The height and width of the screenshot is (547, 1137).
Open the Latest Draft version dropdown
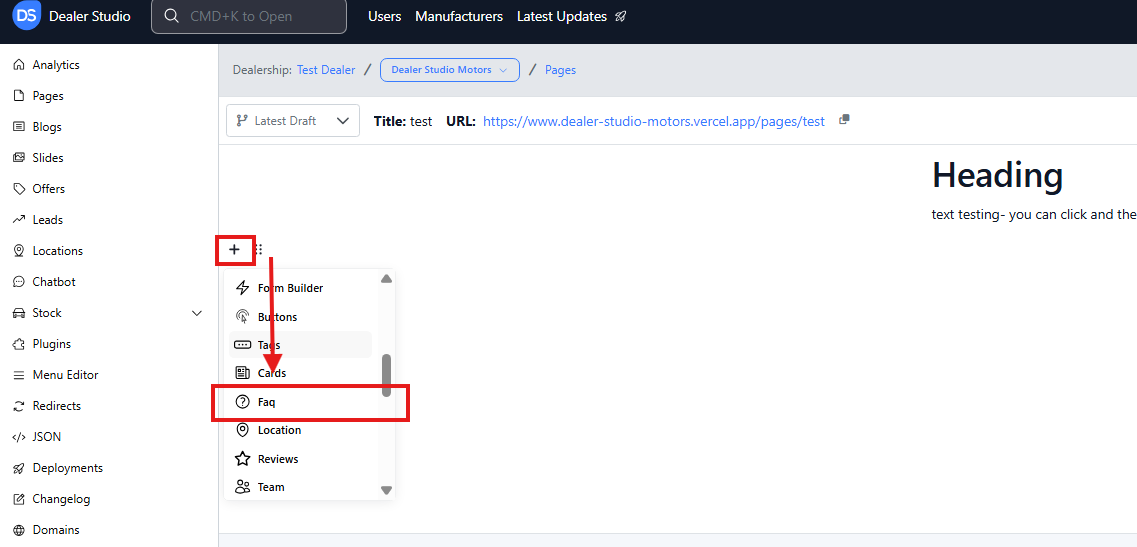(293, 121)
